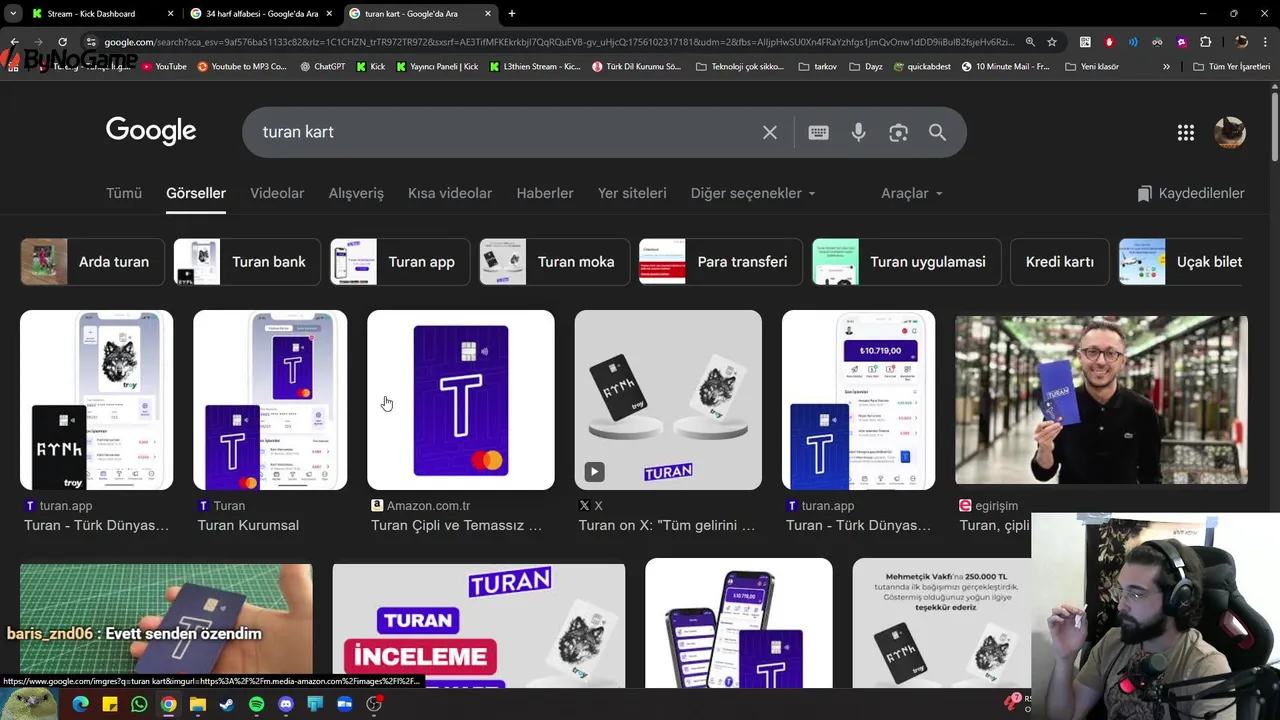Image resolution: width=1280 pixels, height=720 pixels.
Task: Select the Haberler results tab
Action: tap(545, 193)
